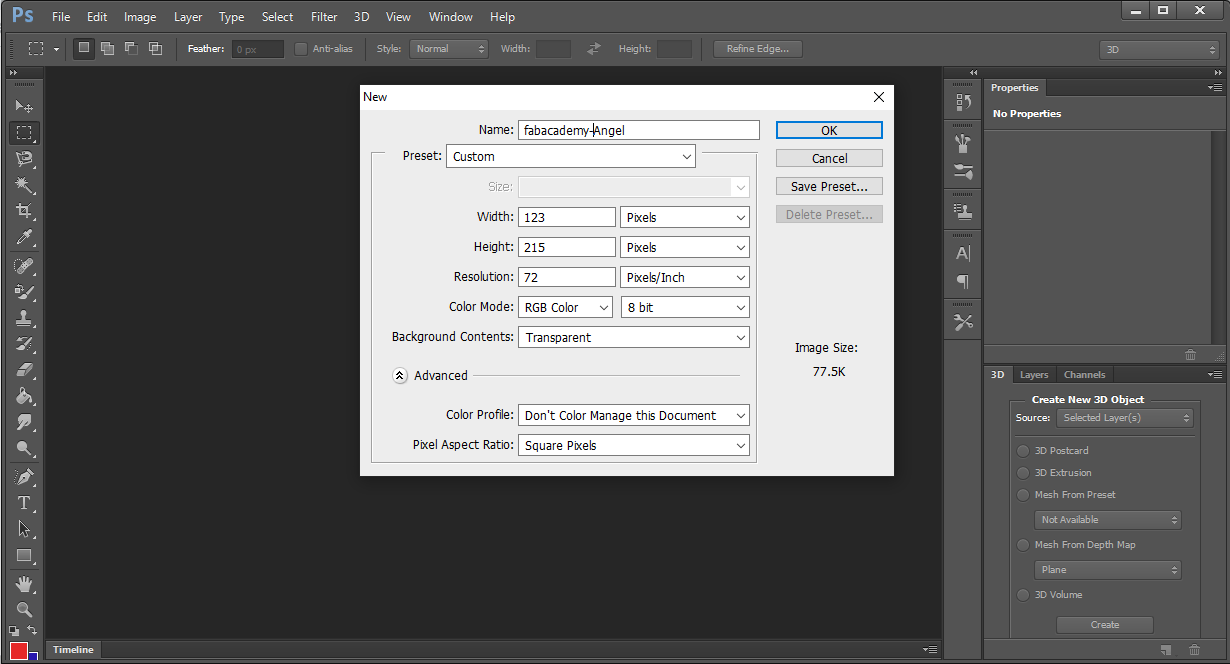Select the Pen tool

(x=24, y=476)
